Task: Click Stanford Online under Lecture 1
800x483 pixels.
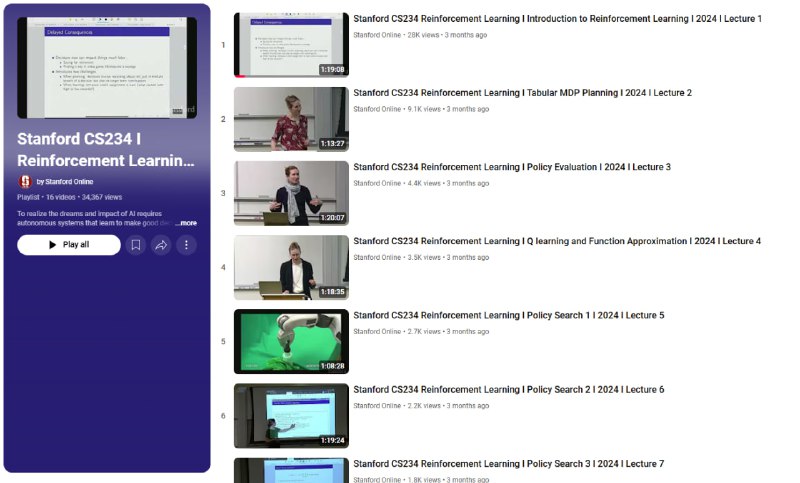Action: click(x=377, y=35)
